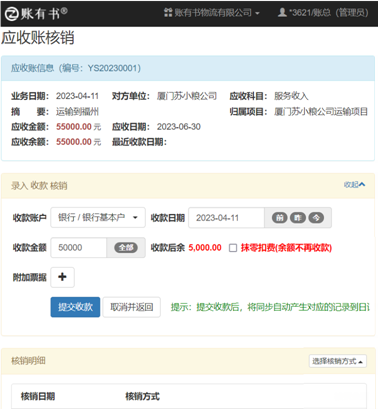Click the 2023-06-30 应收日期 value

point(179,127)
